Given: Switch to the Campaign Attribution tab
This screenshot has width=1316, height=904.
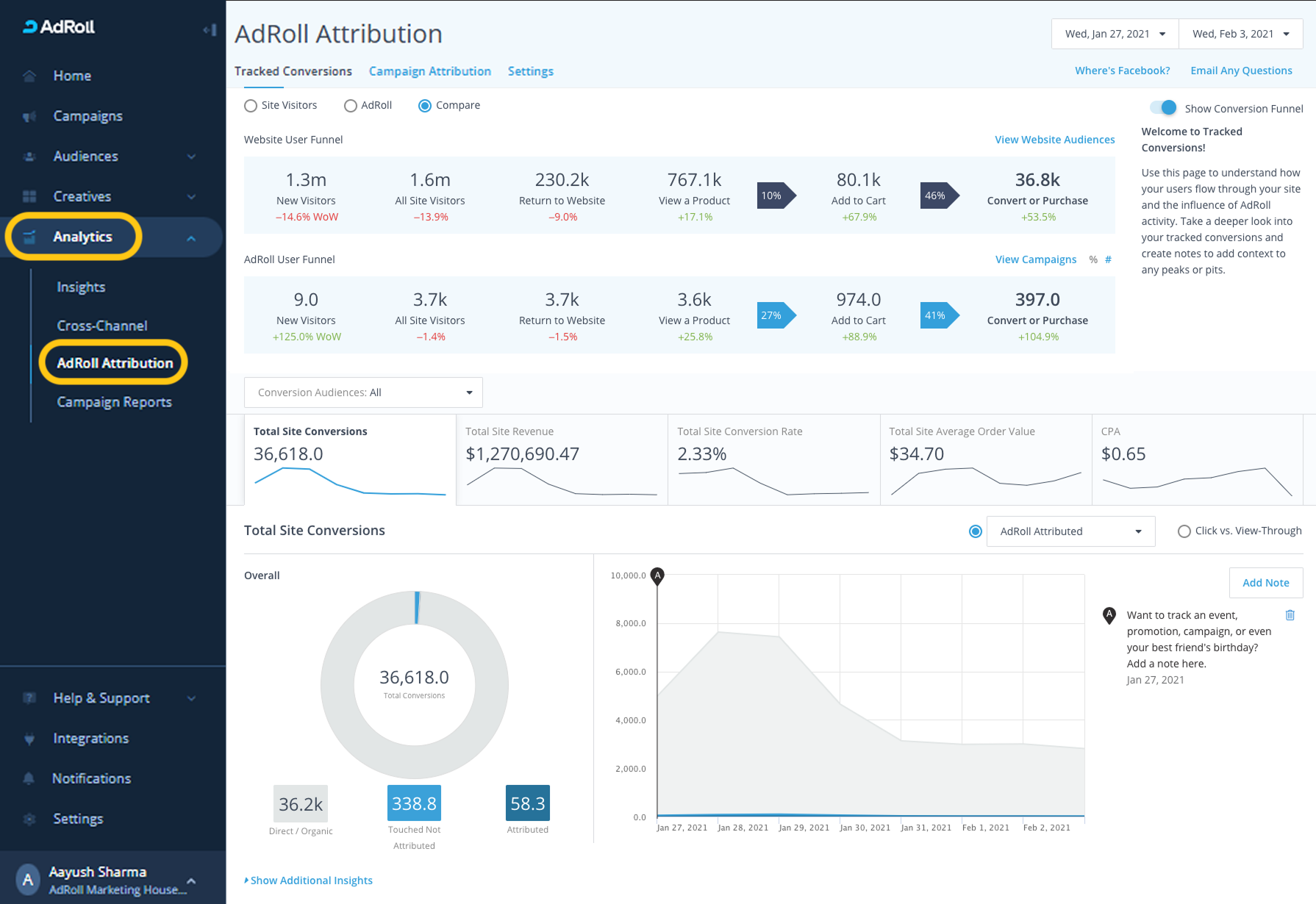Looking at the screenshot, I should (429, 71).
